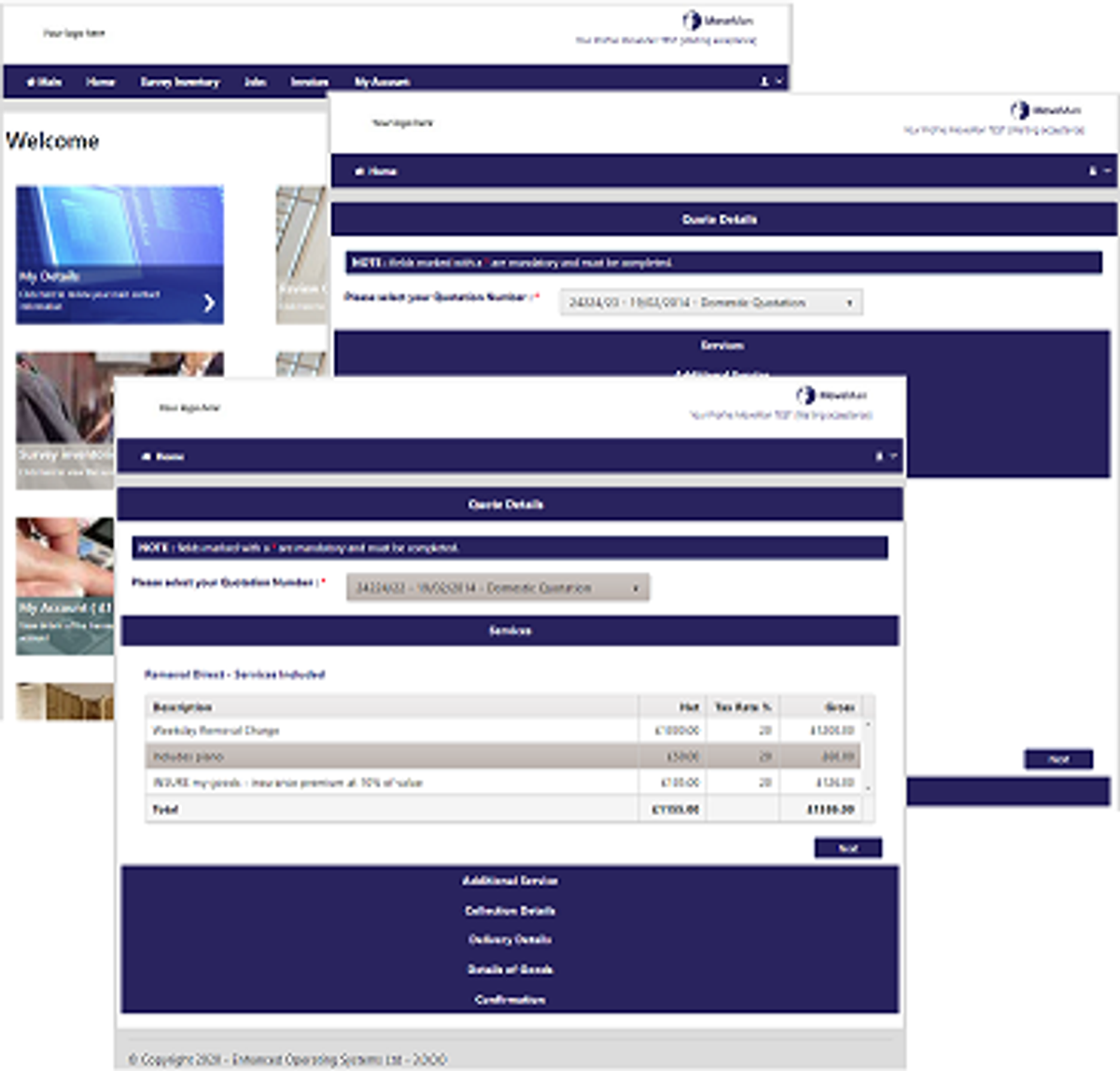Click Home link in front window navbar
The image size is (1120, 1071).
(163, 457)
